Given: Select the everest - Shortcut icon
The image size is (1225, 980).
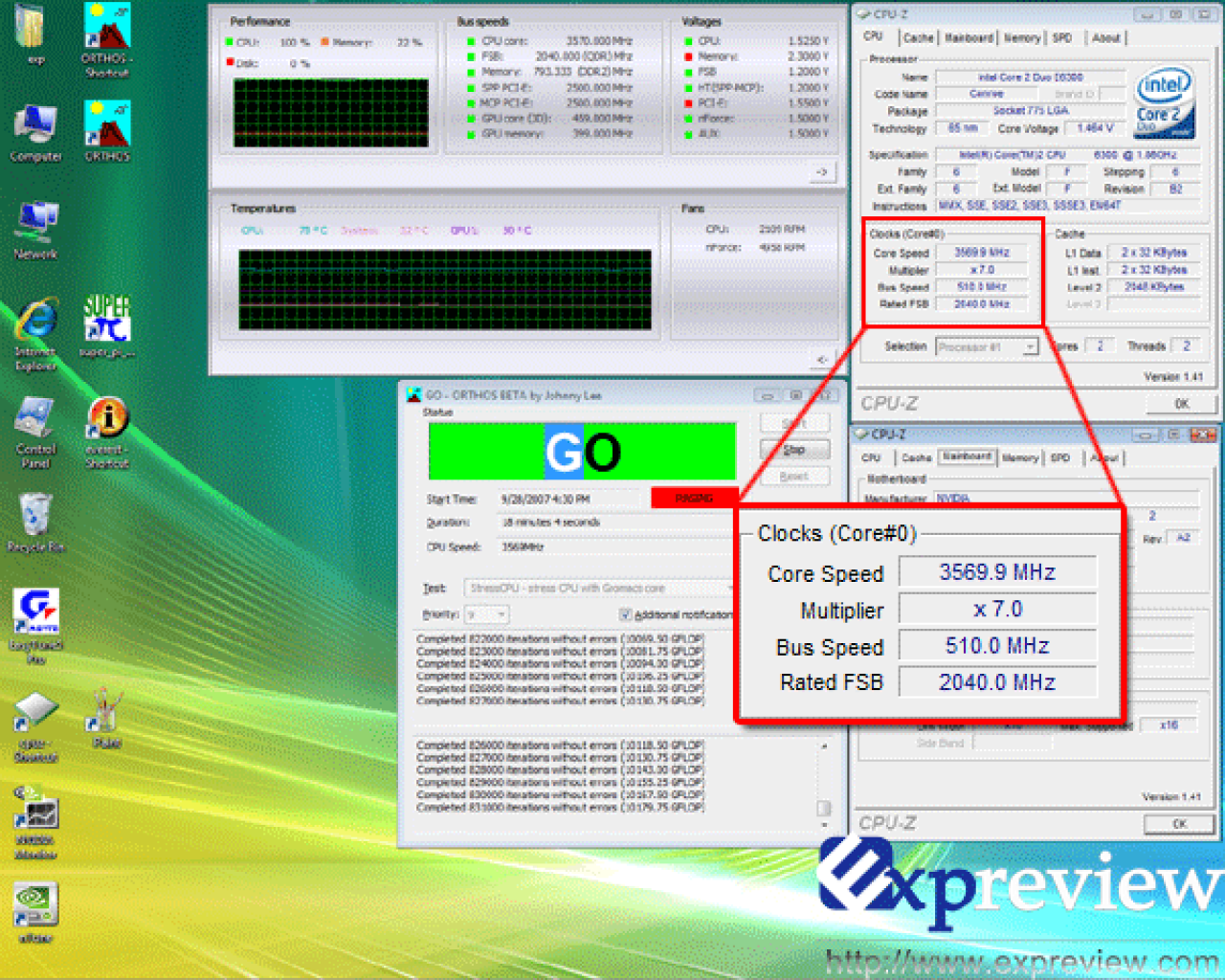Looking at the screenshot, I should pos(107,433).
